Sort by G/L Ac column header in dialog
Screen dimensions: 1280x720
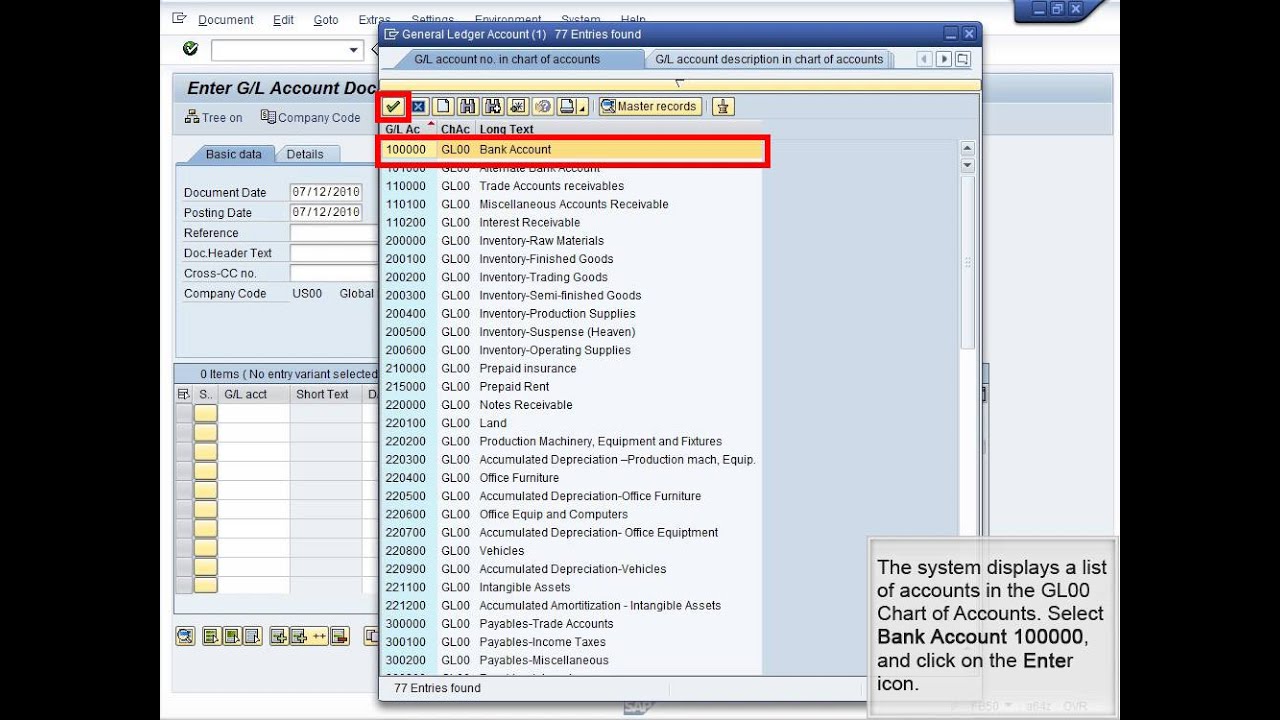point(408,130)
